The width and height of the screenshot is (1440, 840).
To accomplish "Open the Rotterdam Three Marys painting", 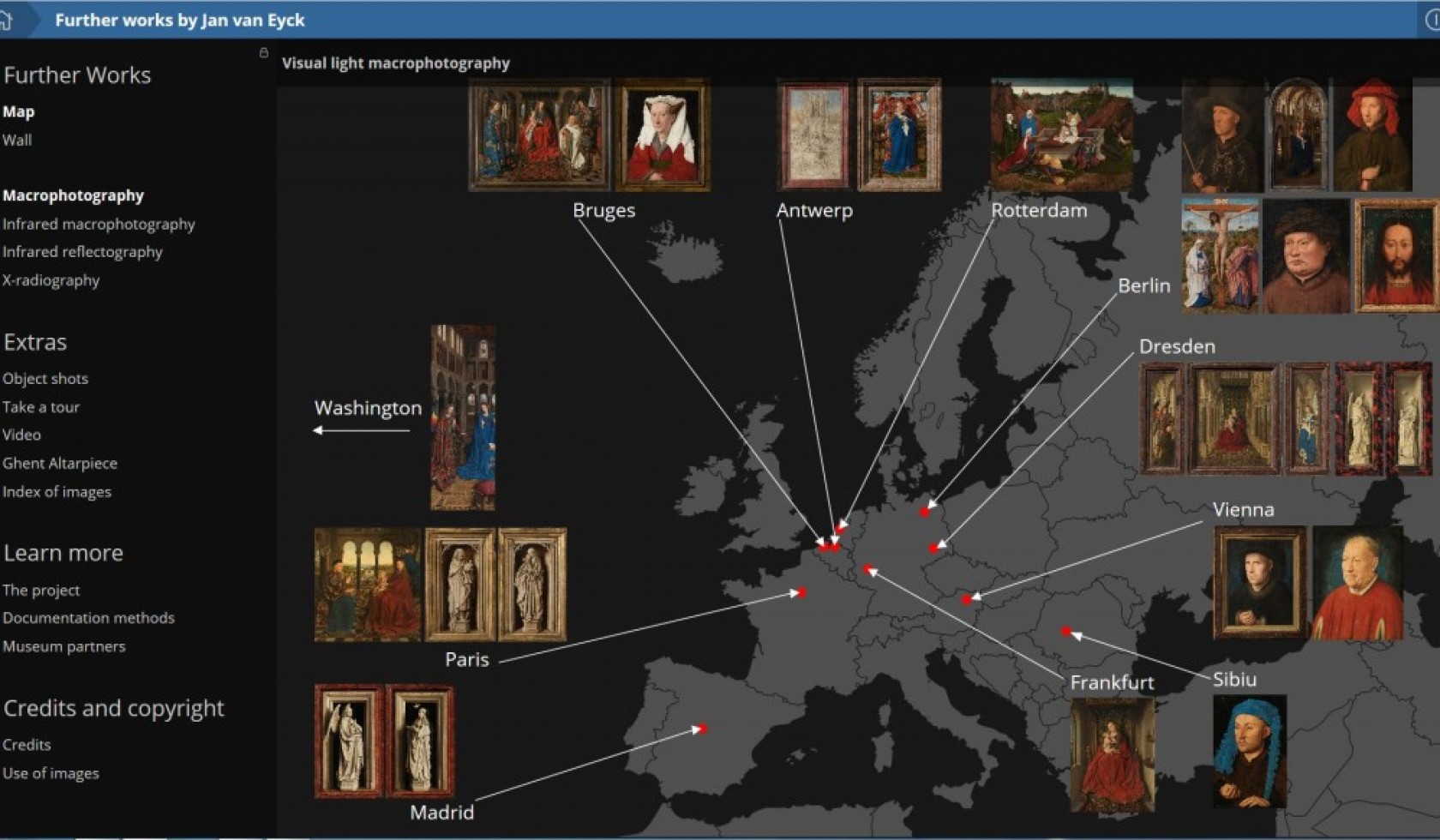I will pos(1062,135).
